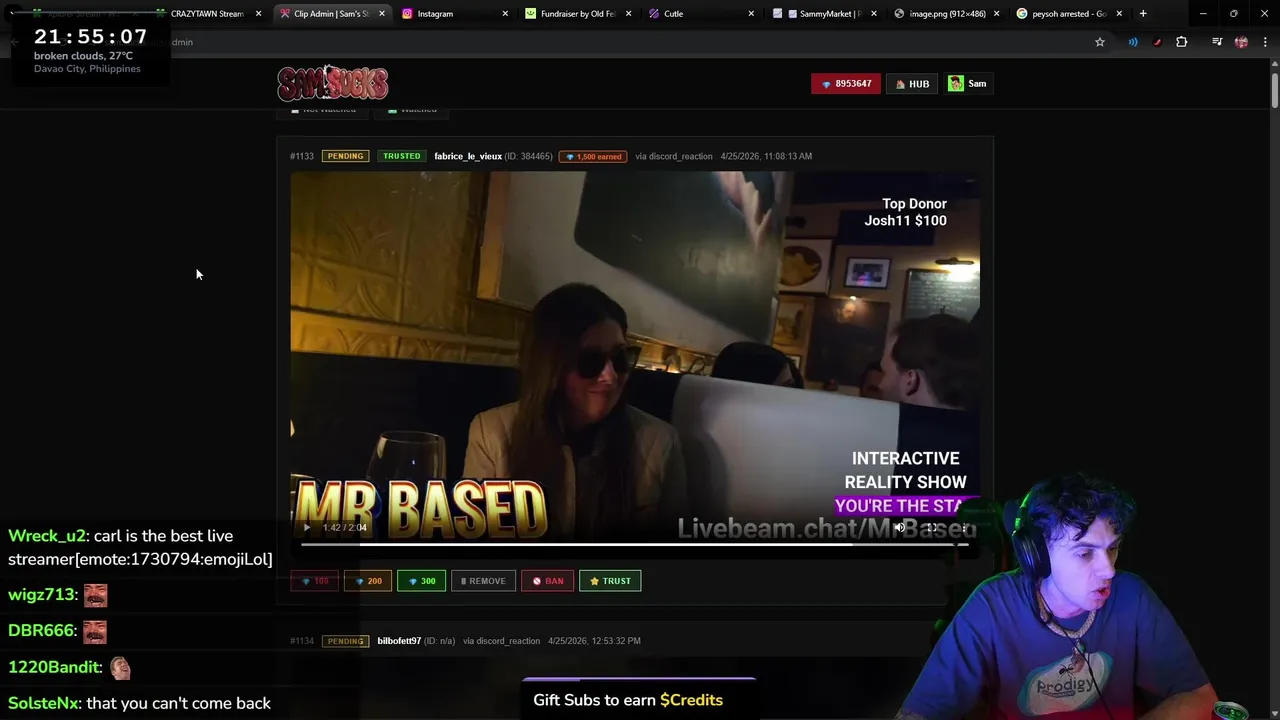1280x720 pixels.
Task: Award 100 credits to clip #1133
Action: (x=314, y=581)
